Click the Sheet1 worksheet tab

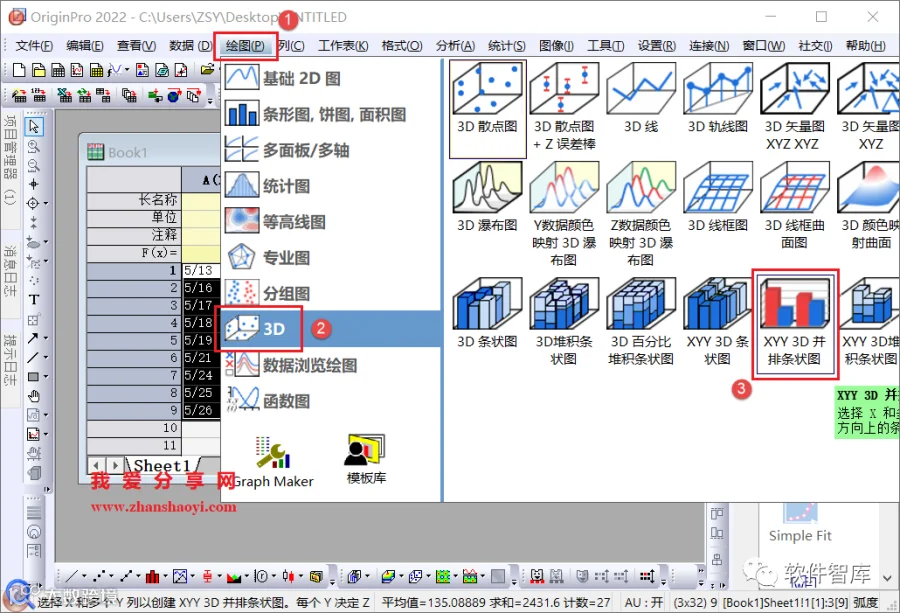(x=162, y=465)
